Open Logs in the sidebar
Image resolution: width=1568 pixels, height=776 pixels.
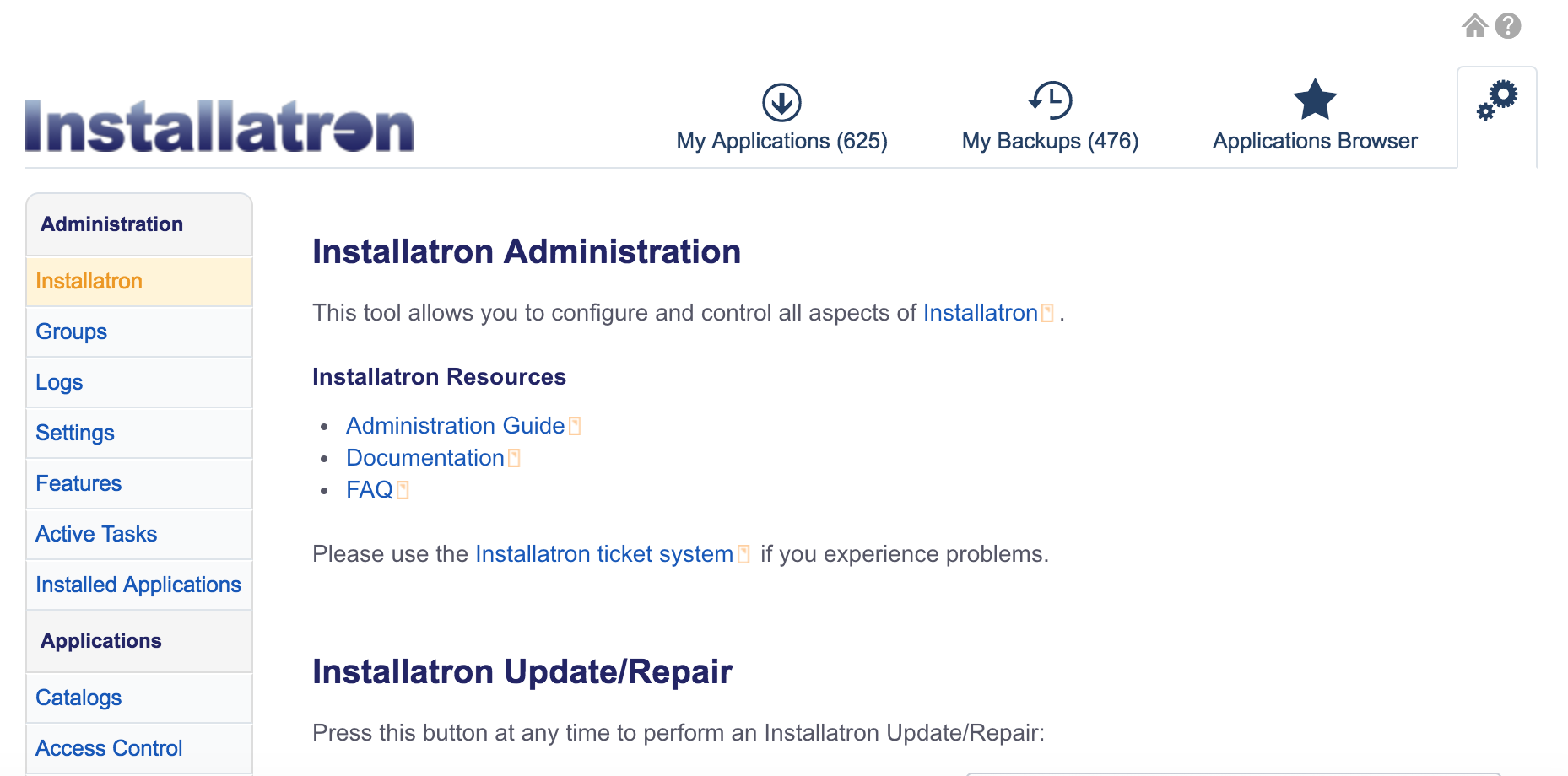pyautogui.click(x=139, y=382)
